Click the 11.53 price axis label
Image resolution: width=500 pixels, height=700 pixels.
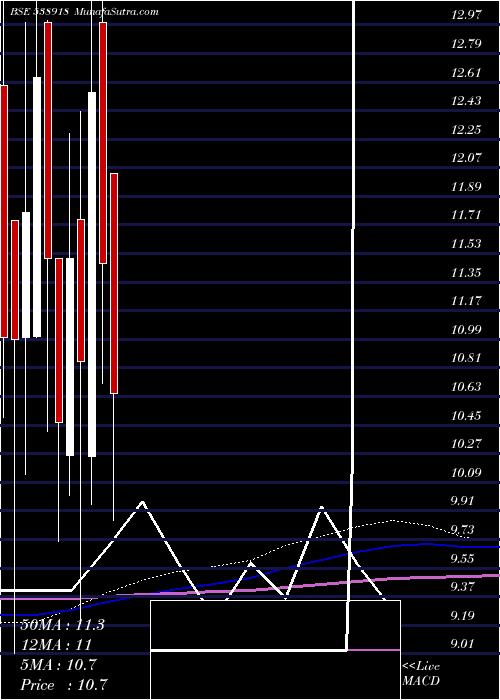pyautogui.click(x=467, y=244)
